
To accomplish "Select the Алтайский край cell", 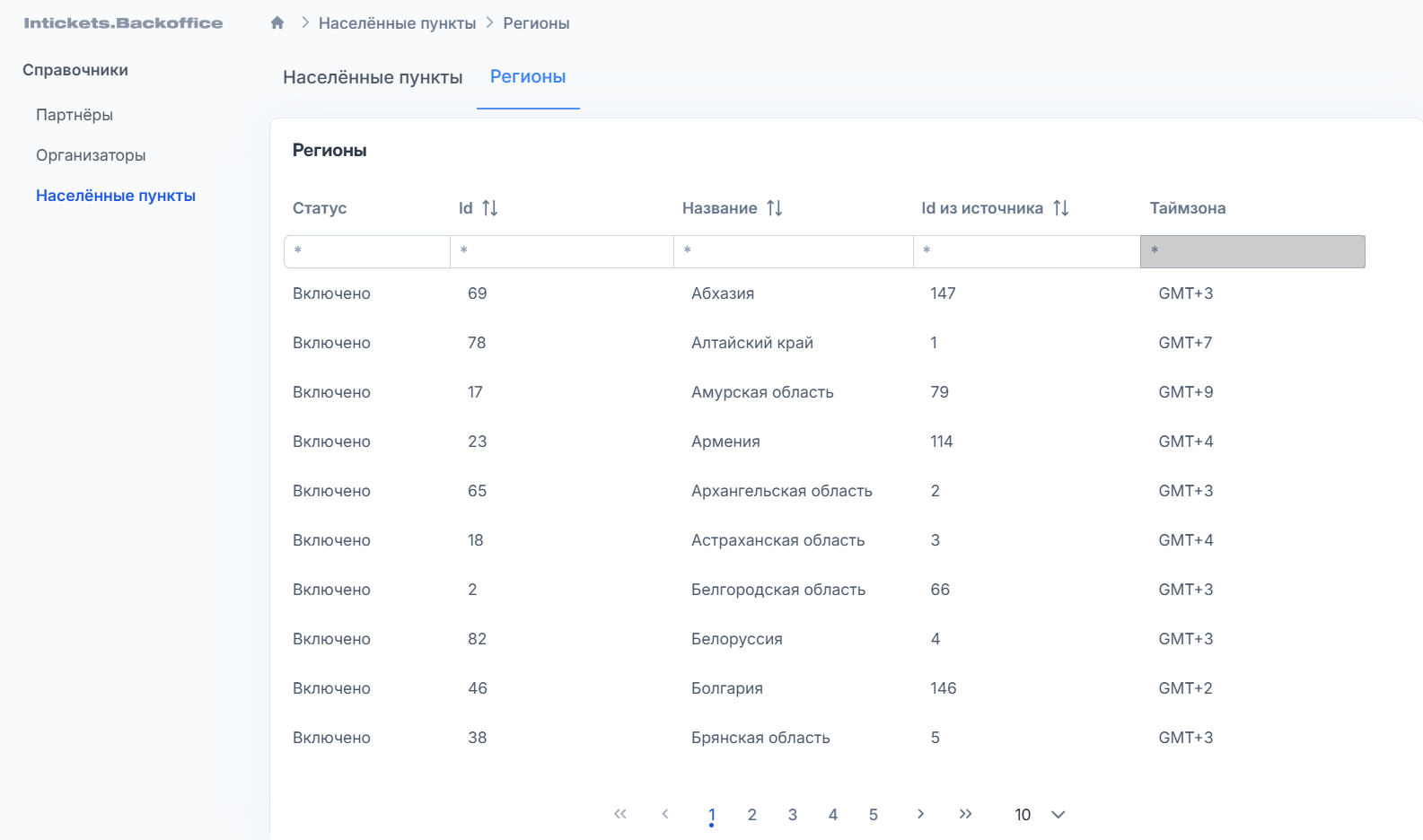I will pos(752,343).
